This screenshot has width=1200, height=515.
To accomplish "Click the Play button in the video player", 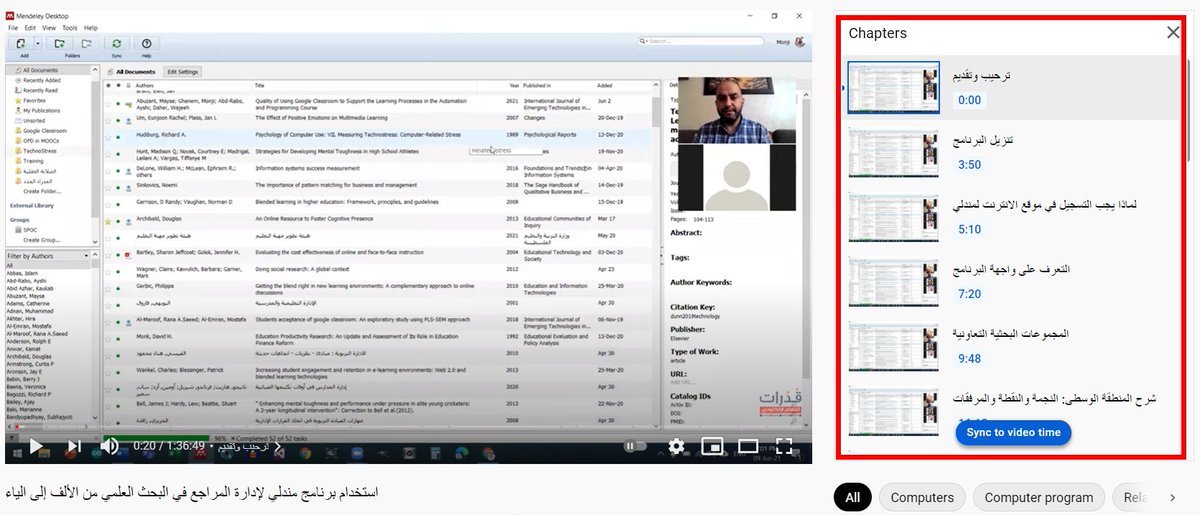I will click(x=35, y=446).
